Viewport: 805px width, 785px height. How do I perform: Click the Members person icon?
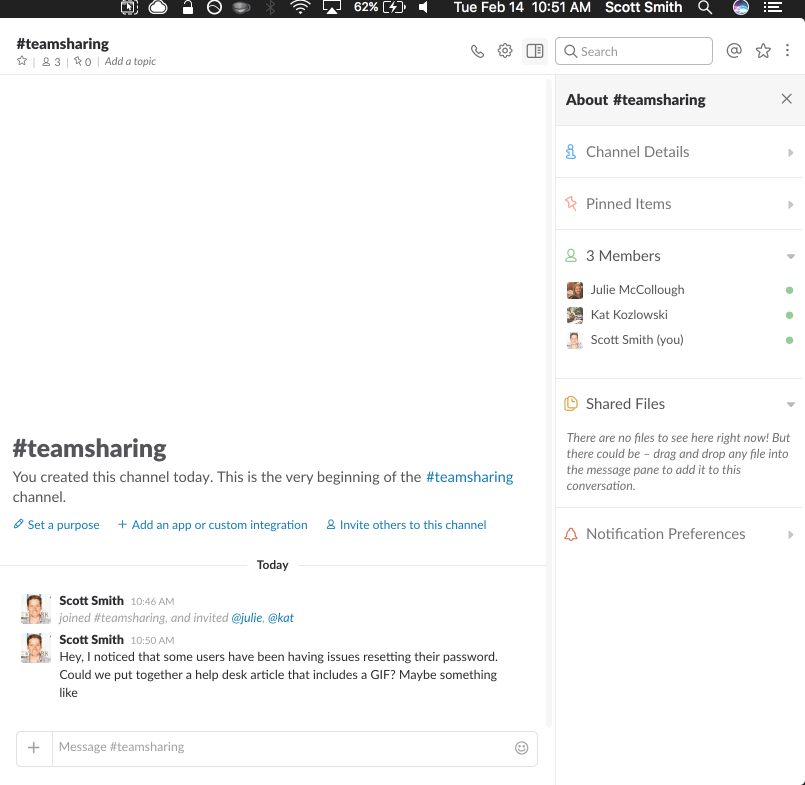[571, 256]
